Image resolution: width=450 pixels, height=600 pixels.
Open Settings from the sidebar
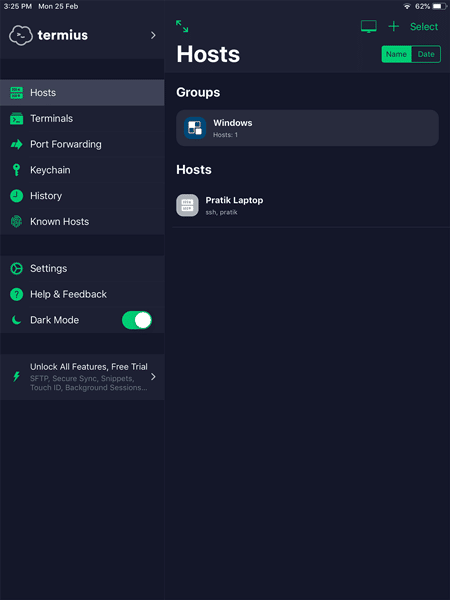pyautogui.click(x=82, y=269)
